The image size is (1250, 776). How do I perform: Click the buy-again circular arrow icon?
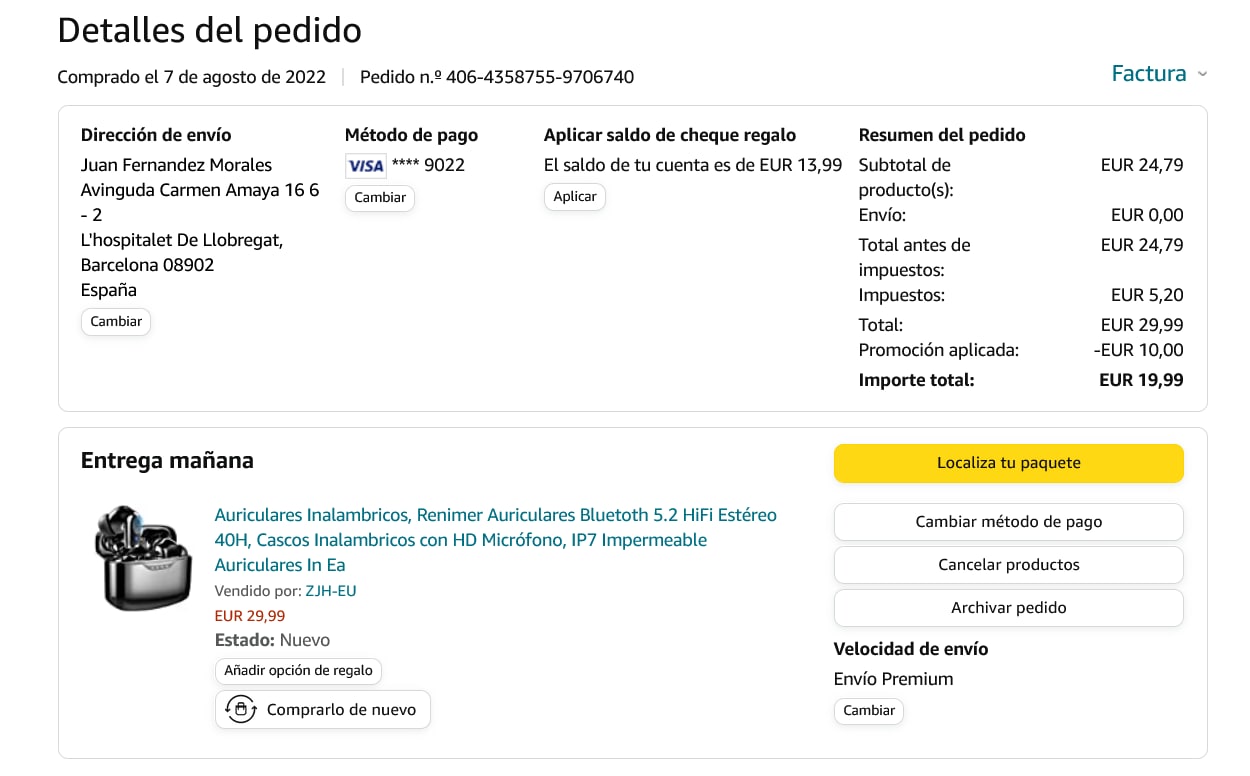click(240, 710)
